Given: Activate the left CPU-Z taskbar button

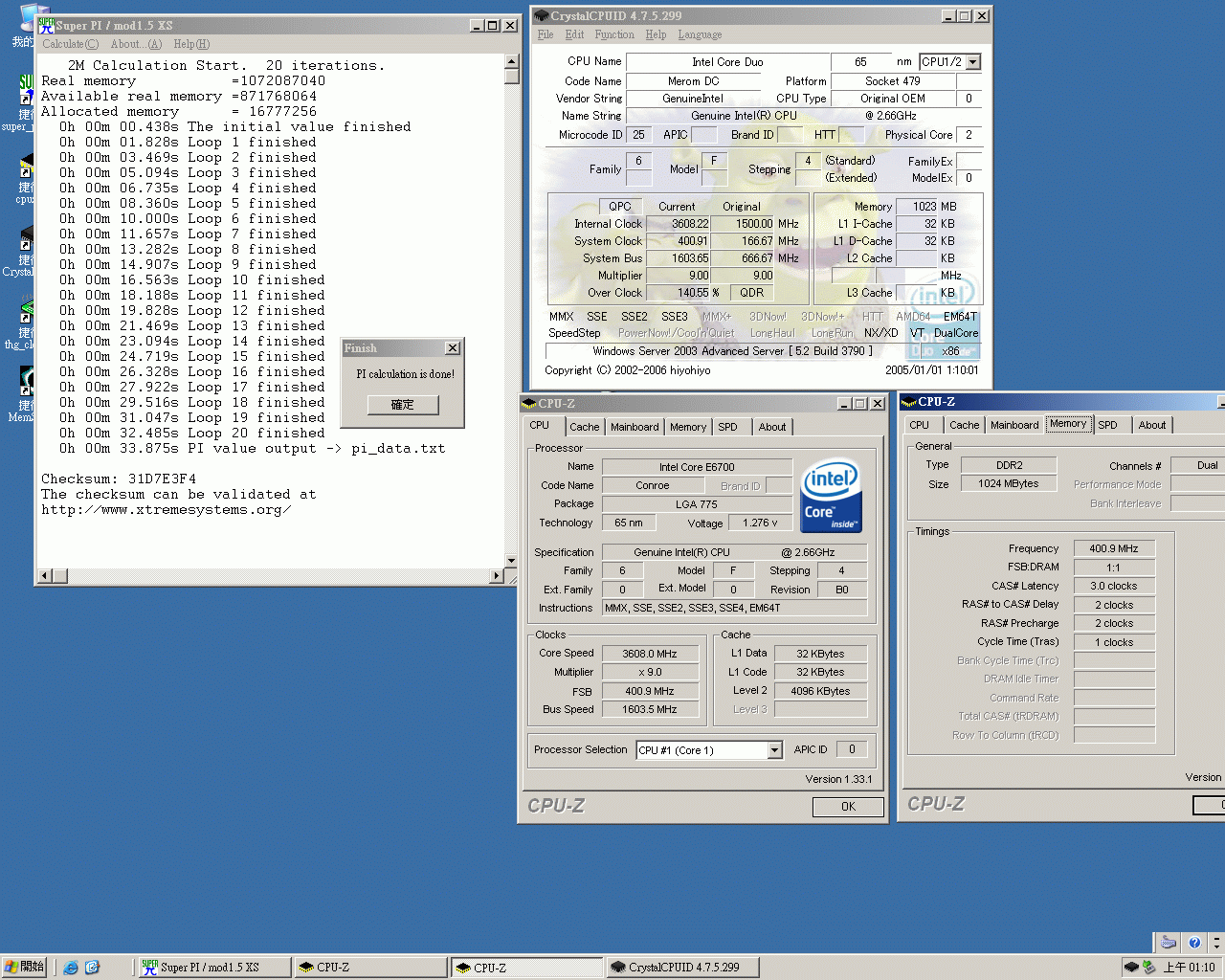Looking at the screenshot, I should (x=369, y=968).
